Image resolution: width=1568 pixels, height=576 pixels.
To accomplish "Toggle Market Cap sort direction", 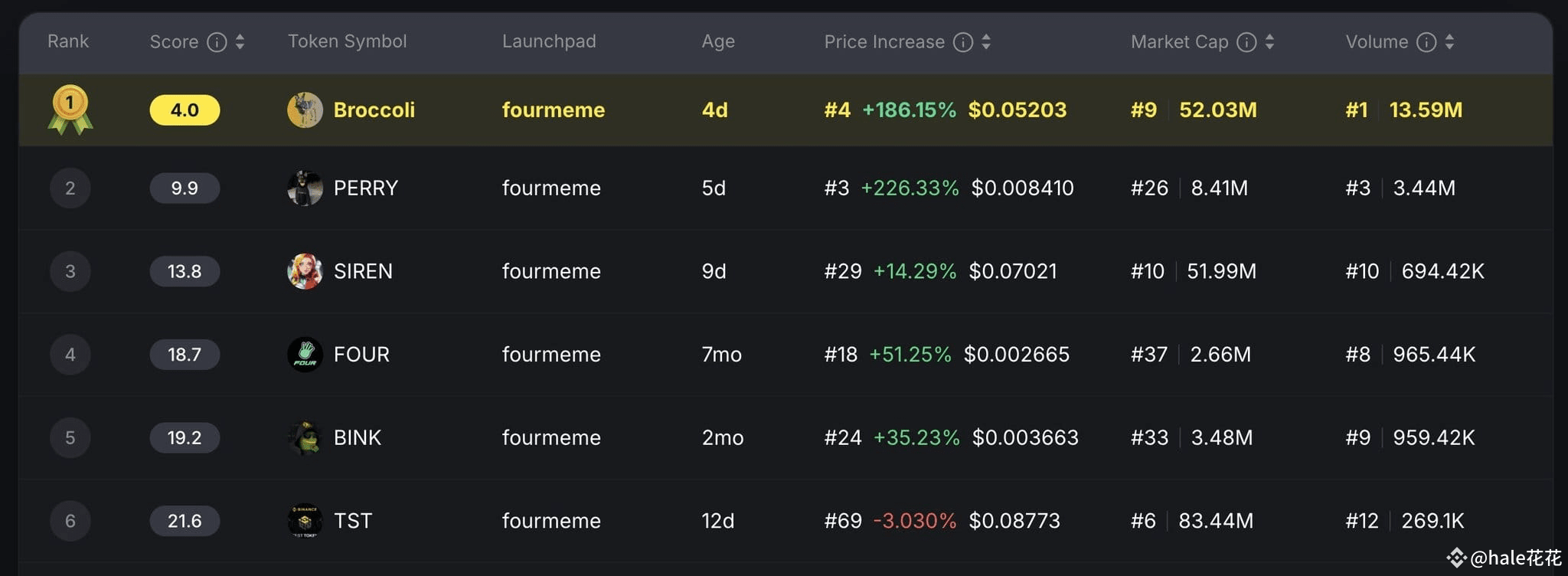I will (x=1269, y=42).
